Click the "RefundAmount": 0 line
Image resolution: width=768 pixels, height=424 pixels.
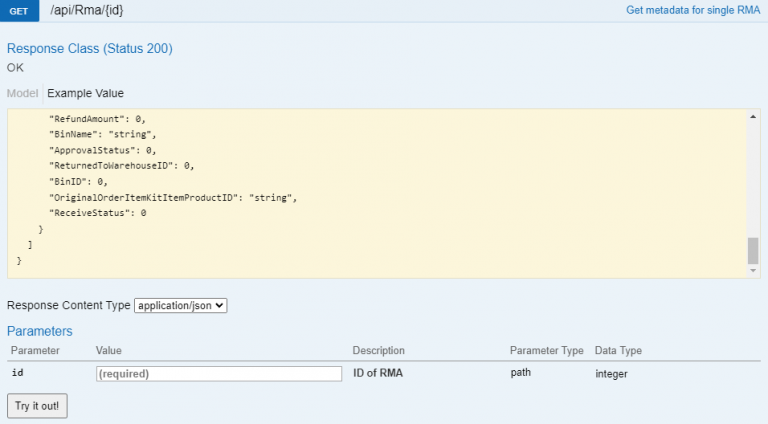tap(97, 119)
